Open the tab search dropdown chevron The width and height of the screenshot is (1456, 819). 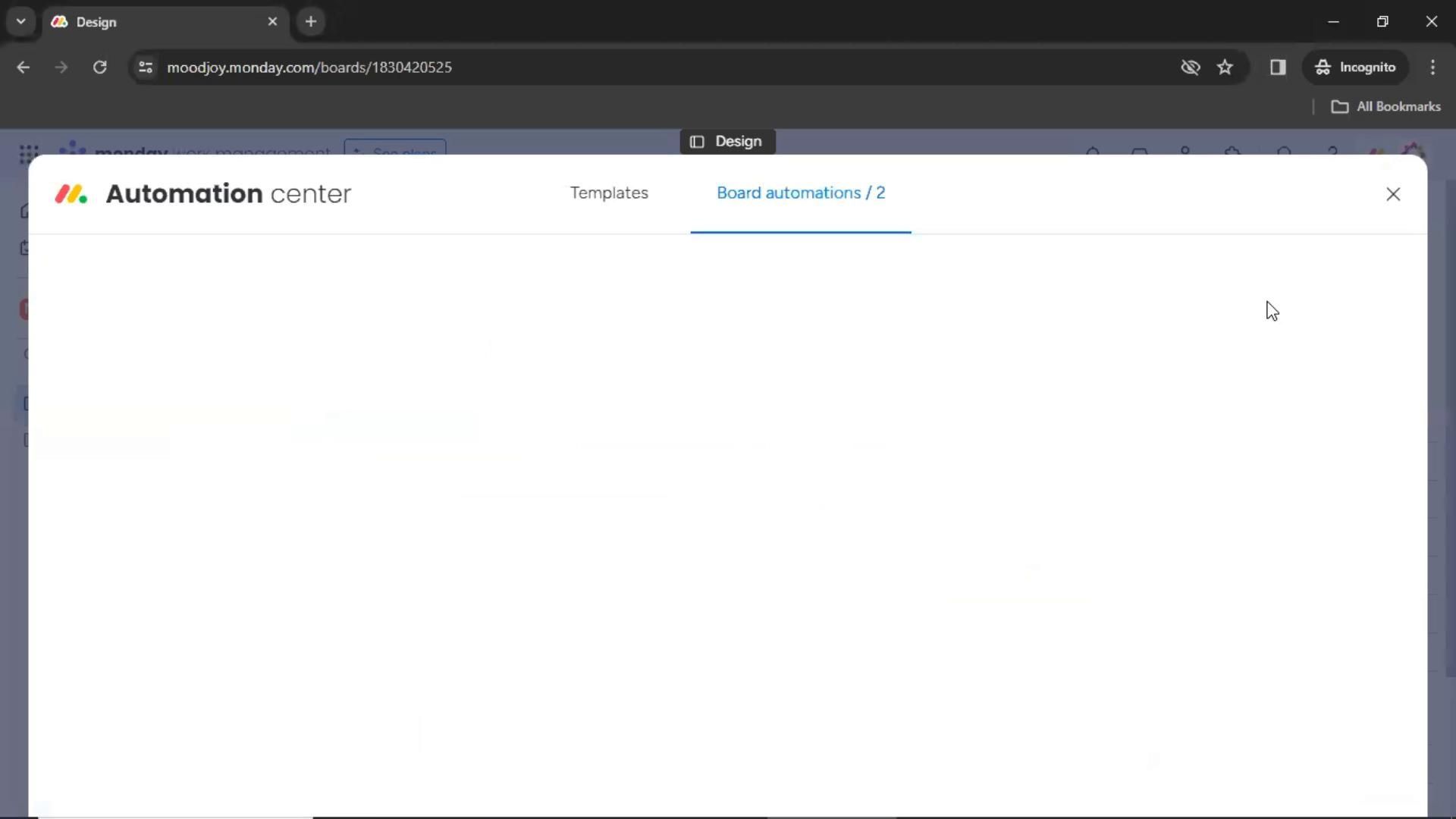[x=20, y=21]
